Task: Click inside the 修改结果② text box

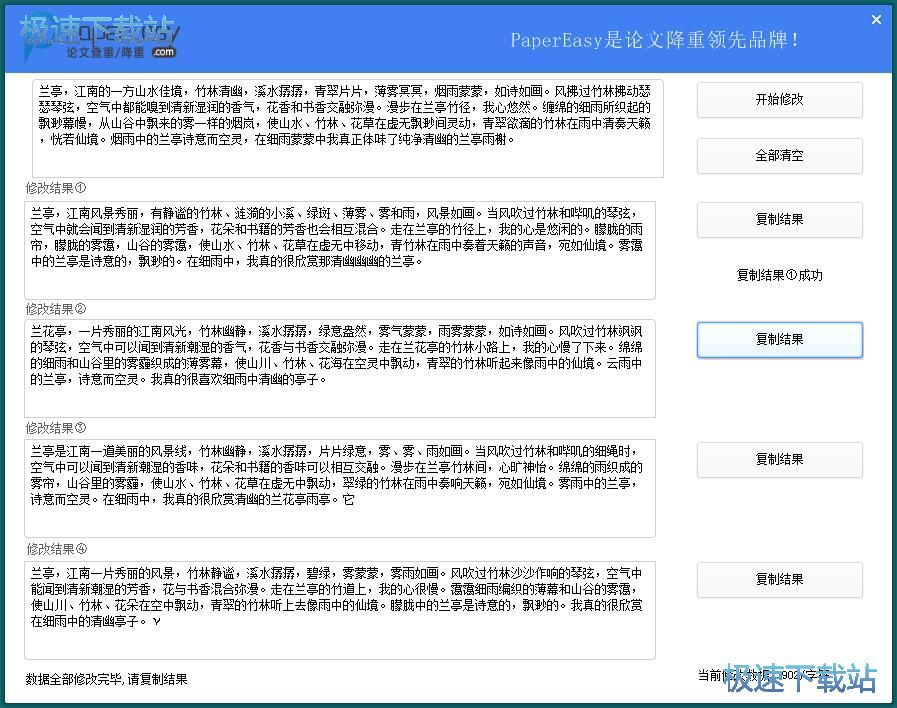Action: tap(340, 369)
